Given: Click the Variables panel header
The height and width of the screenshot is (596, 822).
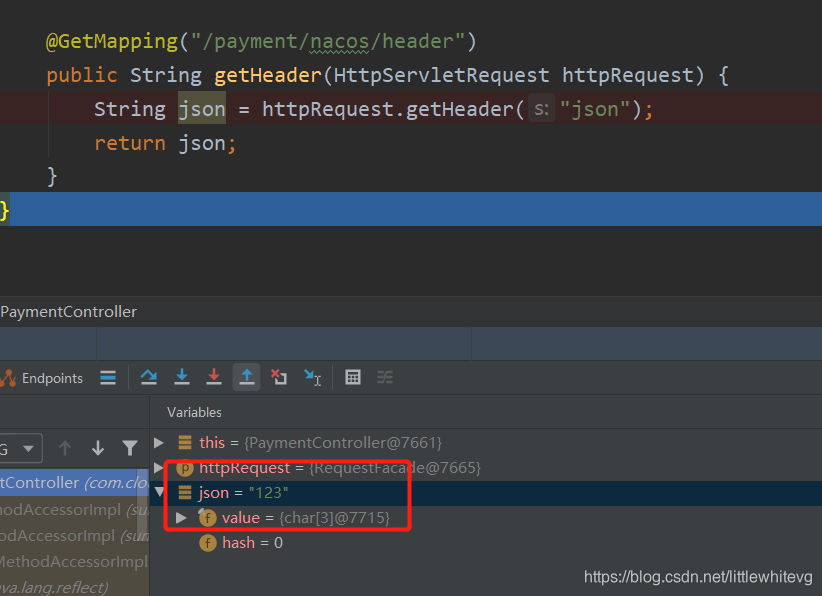Looking at the screenshot, I should [194, 413].
